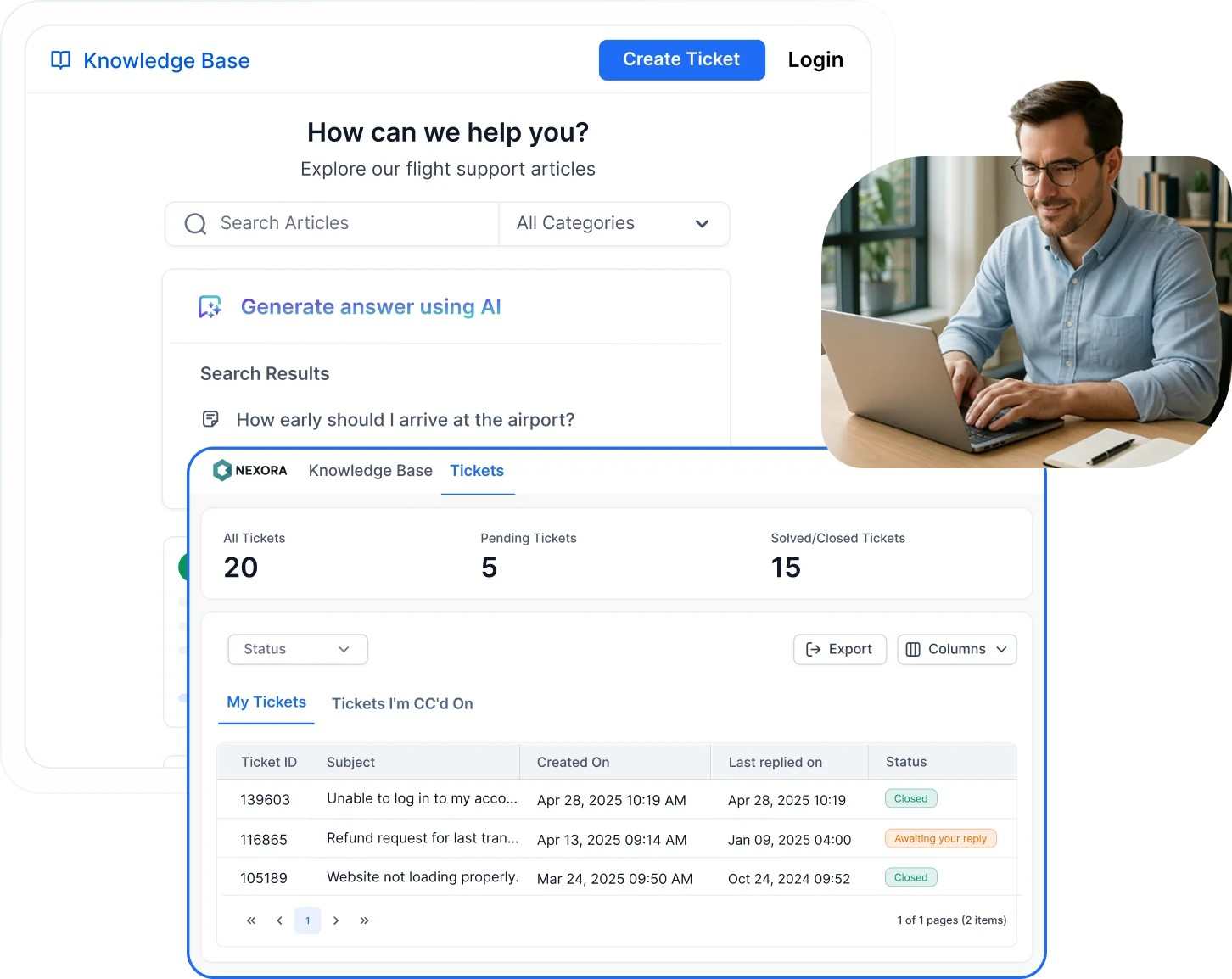Click the Pending Tickets count 5

[490, 568]
